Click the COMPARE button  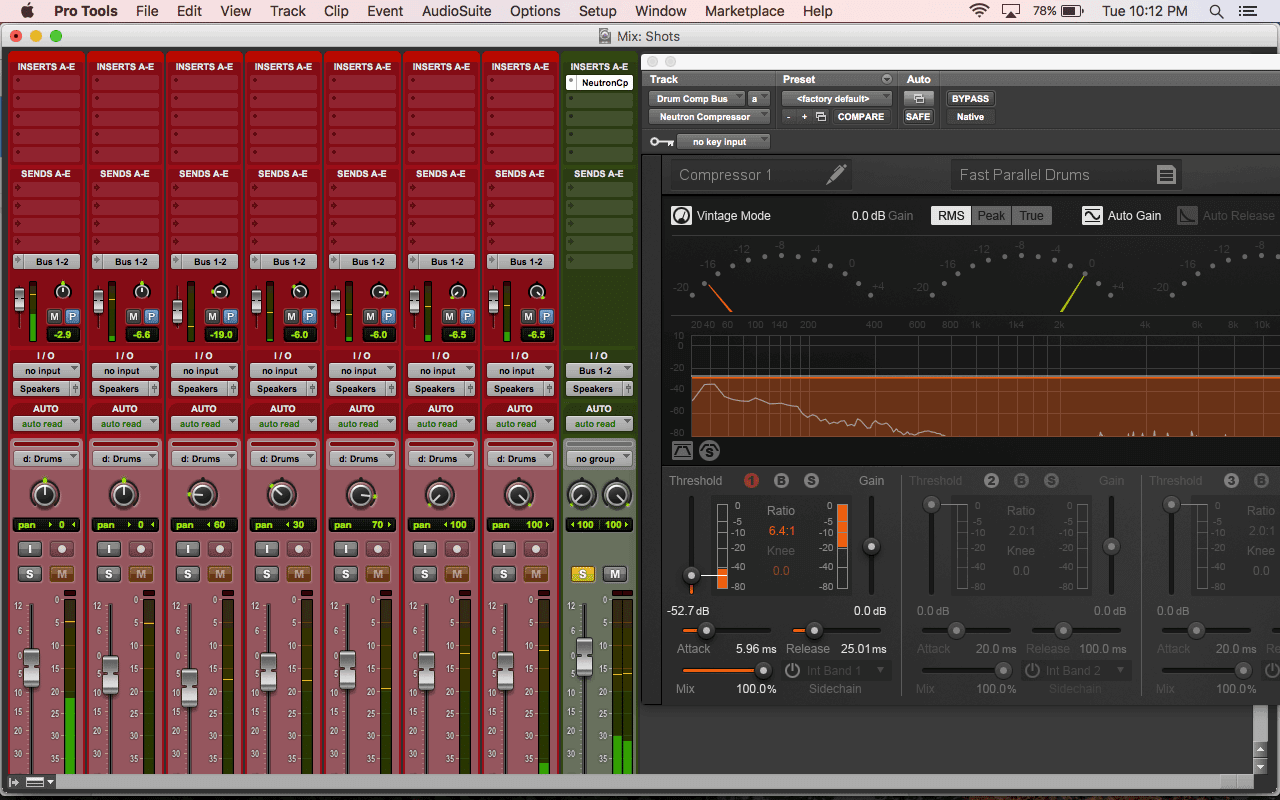click(861, 117)
